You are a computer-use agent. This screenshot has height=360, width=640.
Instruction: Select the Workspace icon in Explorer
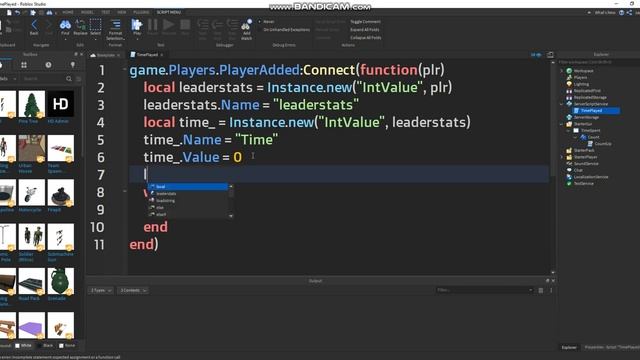[569, 71]
